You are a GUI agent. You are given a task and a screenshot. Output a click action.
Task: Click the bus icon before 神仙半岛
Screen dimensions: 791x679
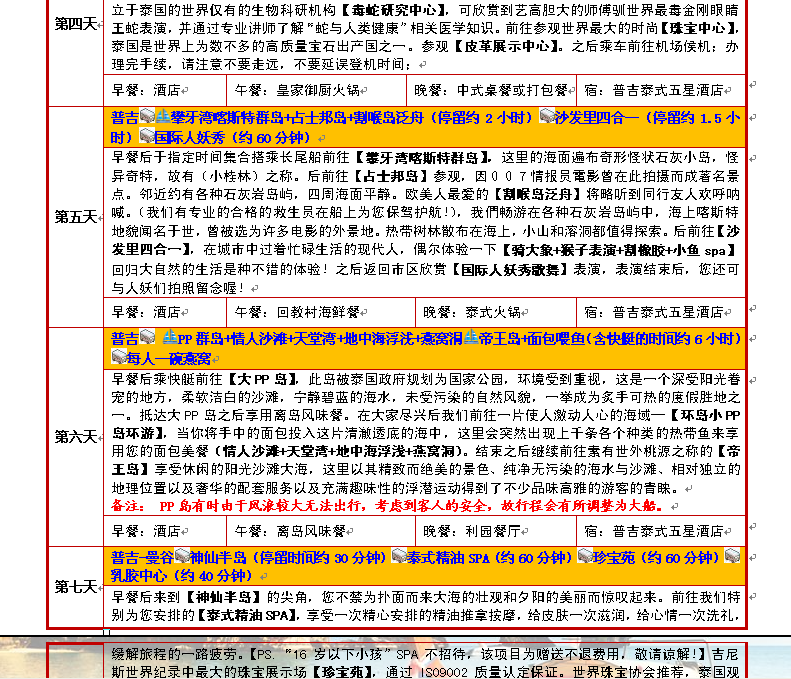click(181, 556)
